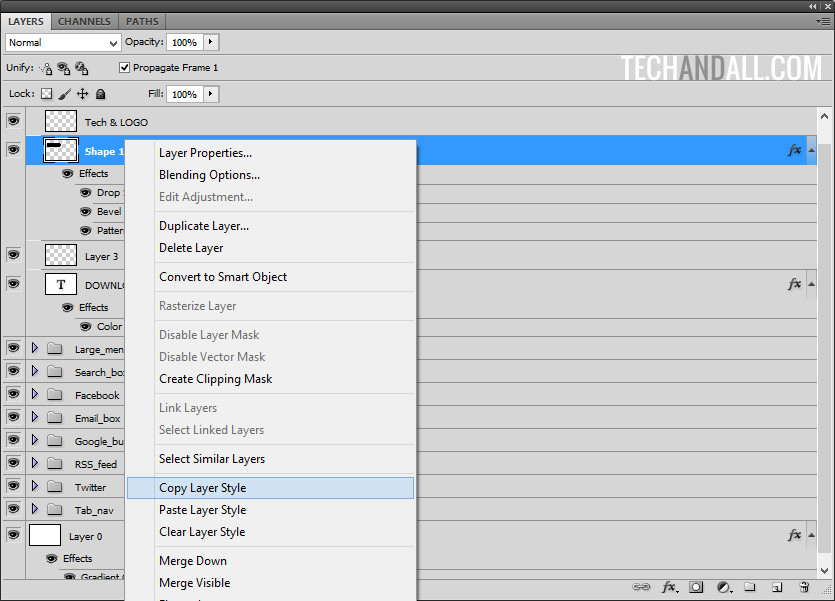835x601 pixels.
Task: Create a new fill or adjustment layer
Action: click(724, 587)
